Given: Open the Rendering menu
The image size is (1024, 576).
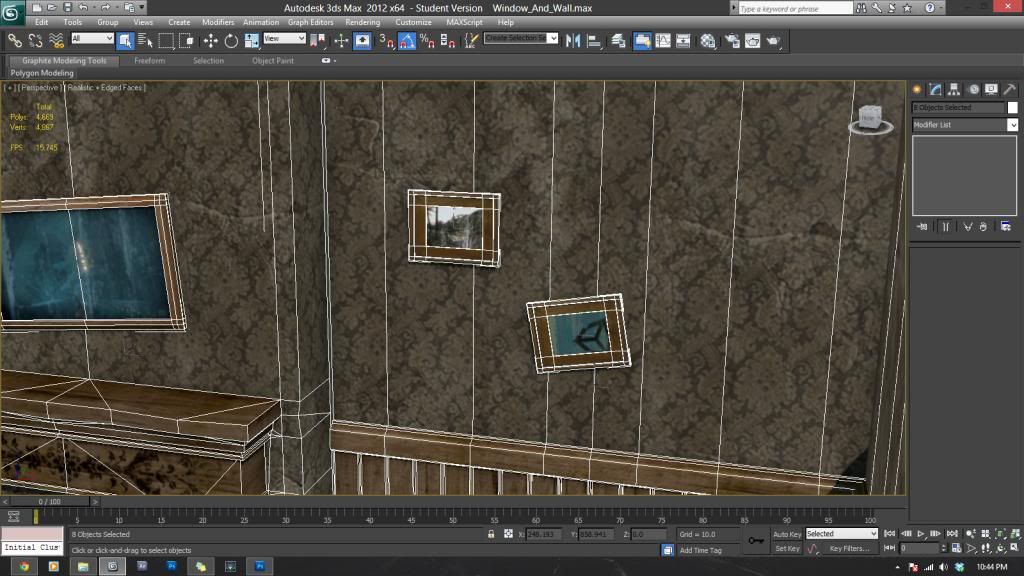Looking at the screenshot, I should coord(362,22).
